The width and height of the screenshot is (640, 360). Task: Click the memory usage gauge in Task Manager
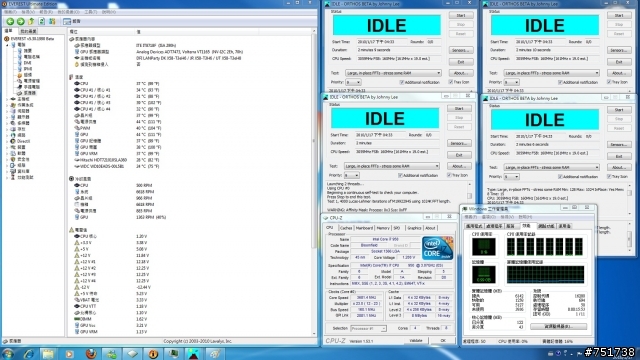pyautogui.click(x=484, y=274)
